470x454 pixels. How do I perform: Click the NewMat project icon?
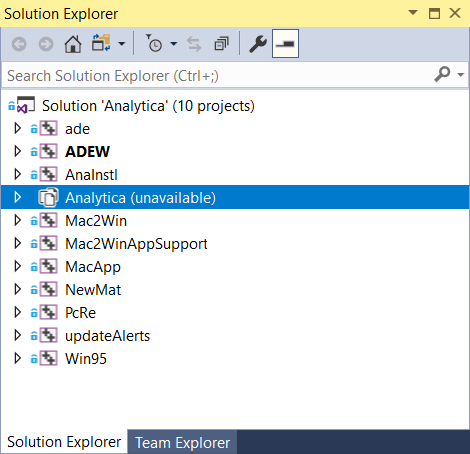49,289
